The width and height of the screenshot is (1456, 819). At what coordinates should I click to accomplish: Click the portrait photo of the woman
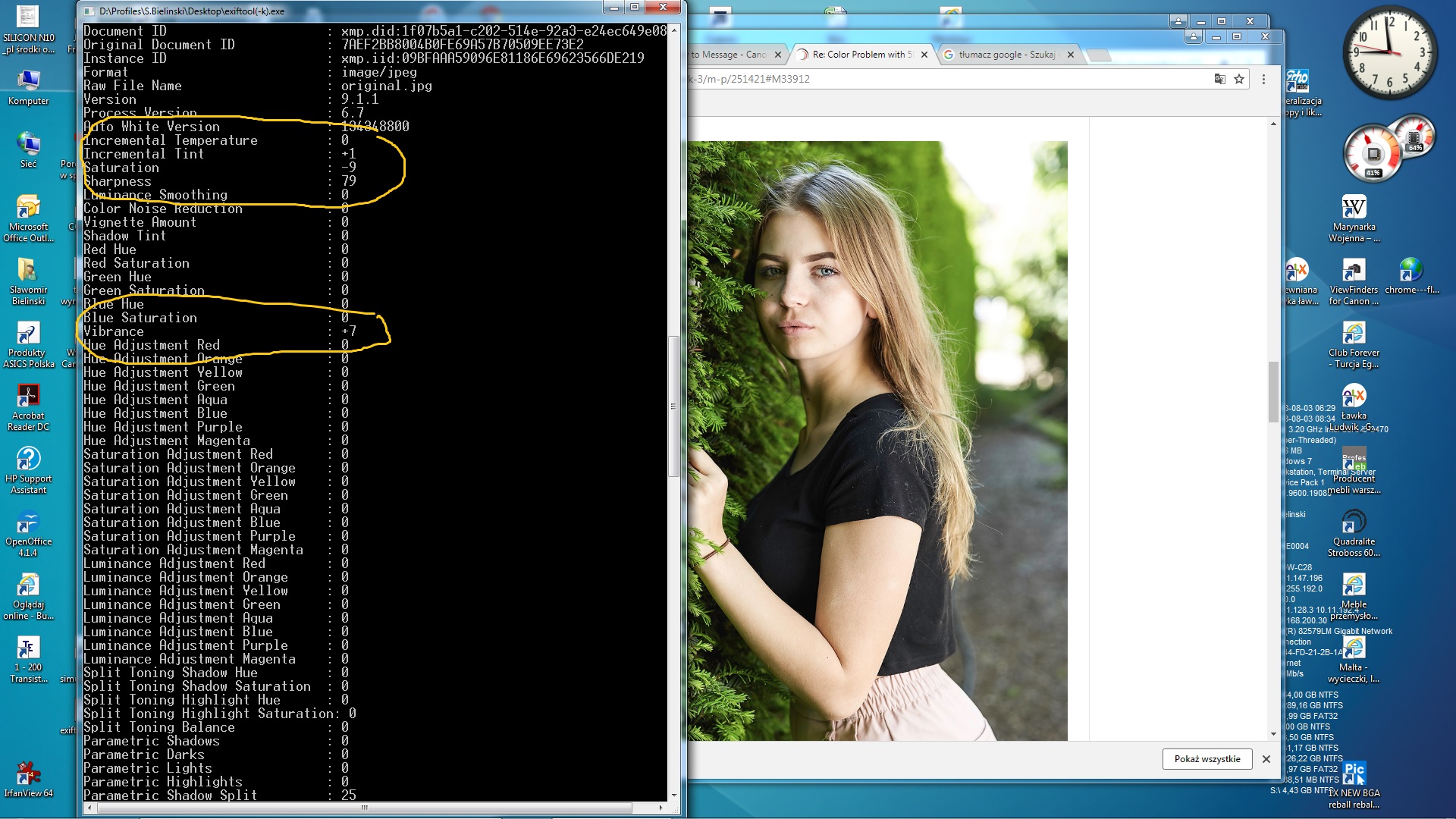pyautogui.click(x=877, y=440)
